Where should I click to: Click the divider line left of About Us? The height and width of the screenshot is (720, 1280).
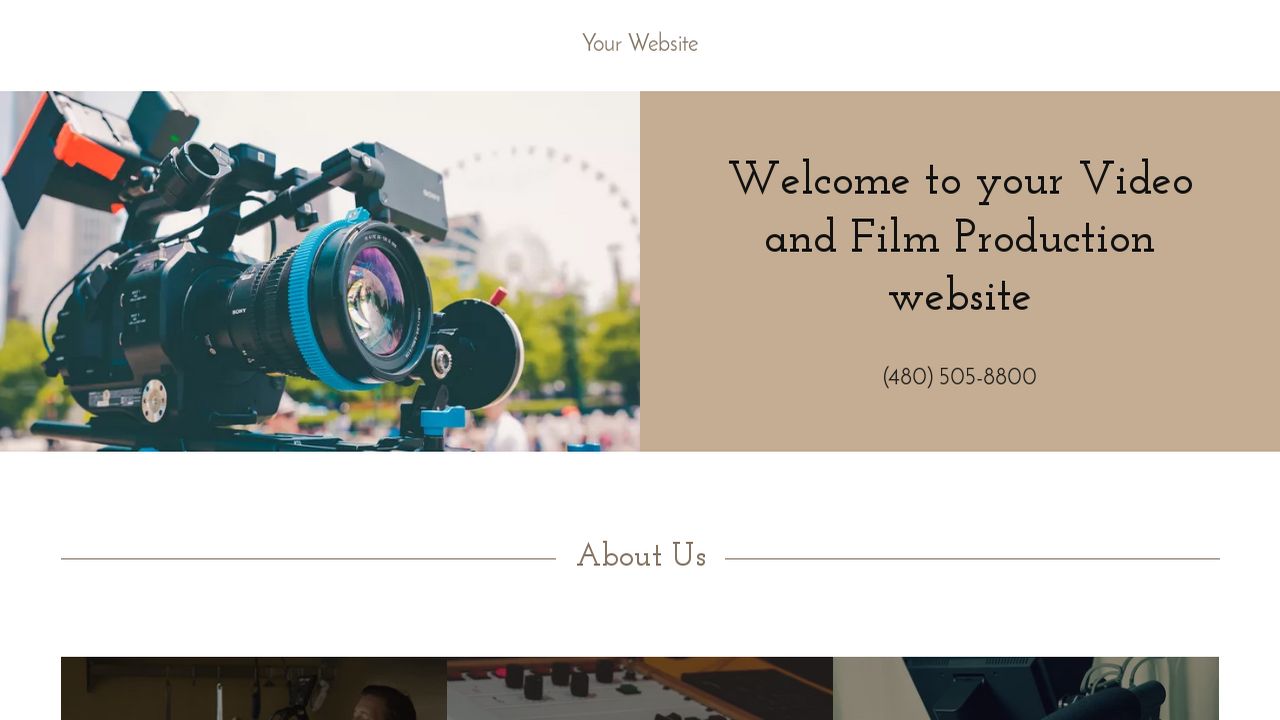pos(308,559)
